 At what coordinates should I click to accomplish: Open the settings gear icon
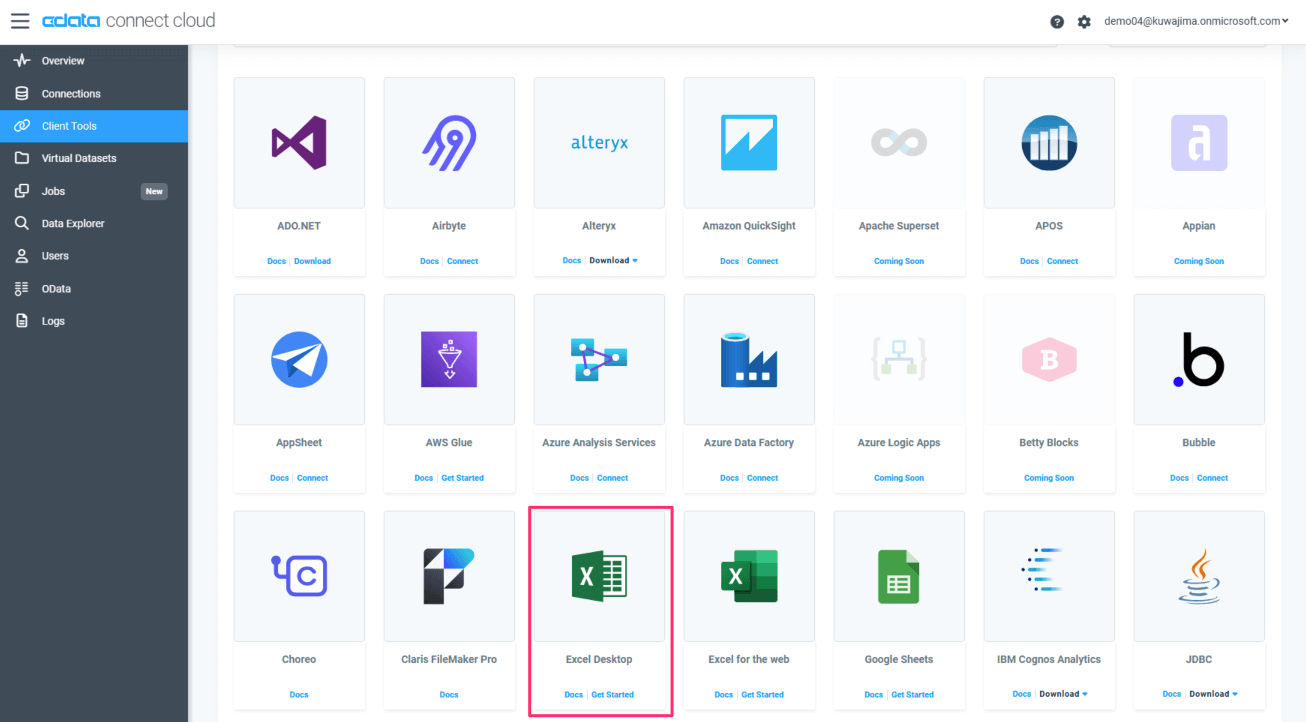pos(1084,22)
